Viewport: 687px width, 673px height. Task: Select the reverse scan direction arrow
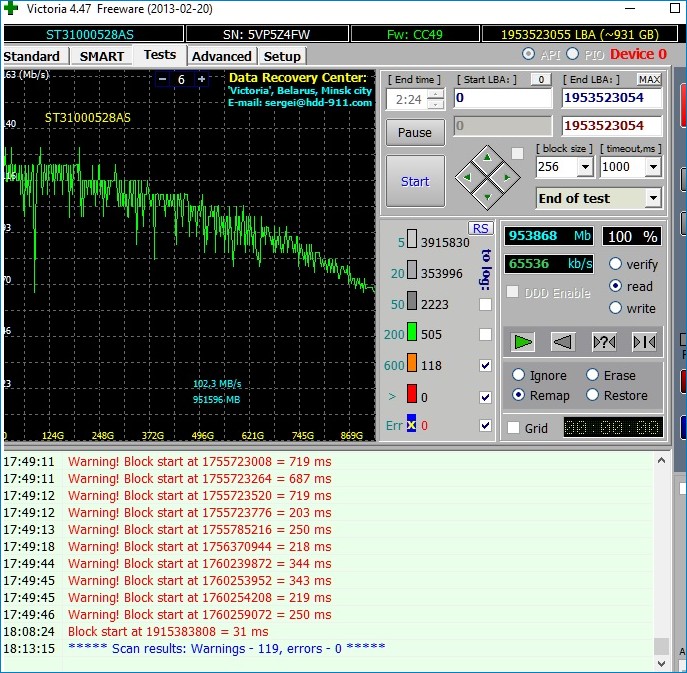[563, 342]
